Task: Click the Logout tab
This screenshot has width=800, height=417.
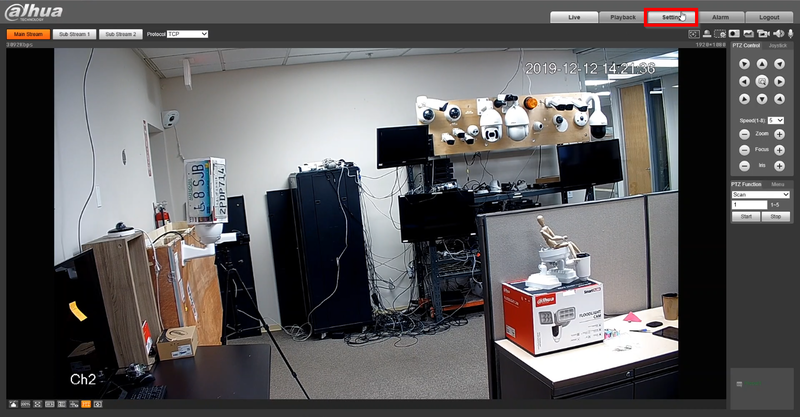Action: point(769,17)
